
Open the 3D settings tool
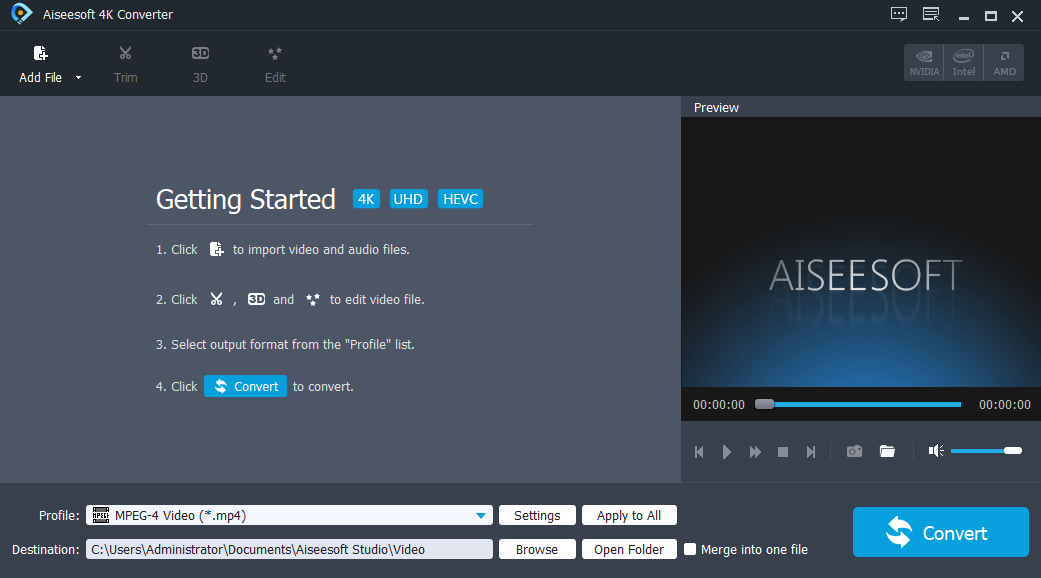[200, 64]
